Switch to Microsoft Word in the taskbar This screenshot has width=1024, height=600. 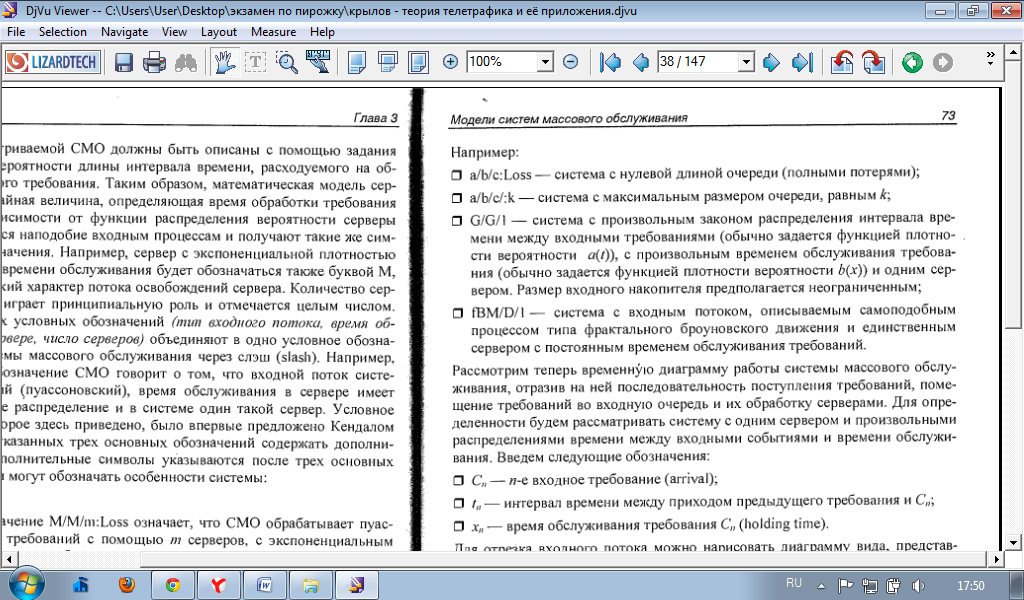pos(264,585)
